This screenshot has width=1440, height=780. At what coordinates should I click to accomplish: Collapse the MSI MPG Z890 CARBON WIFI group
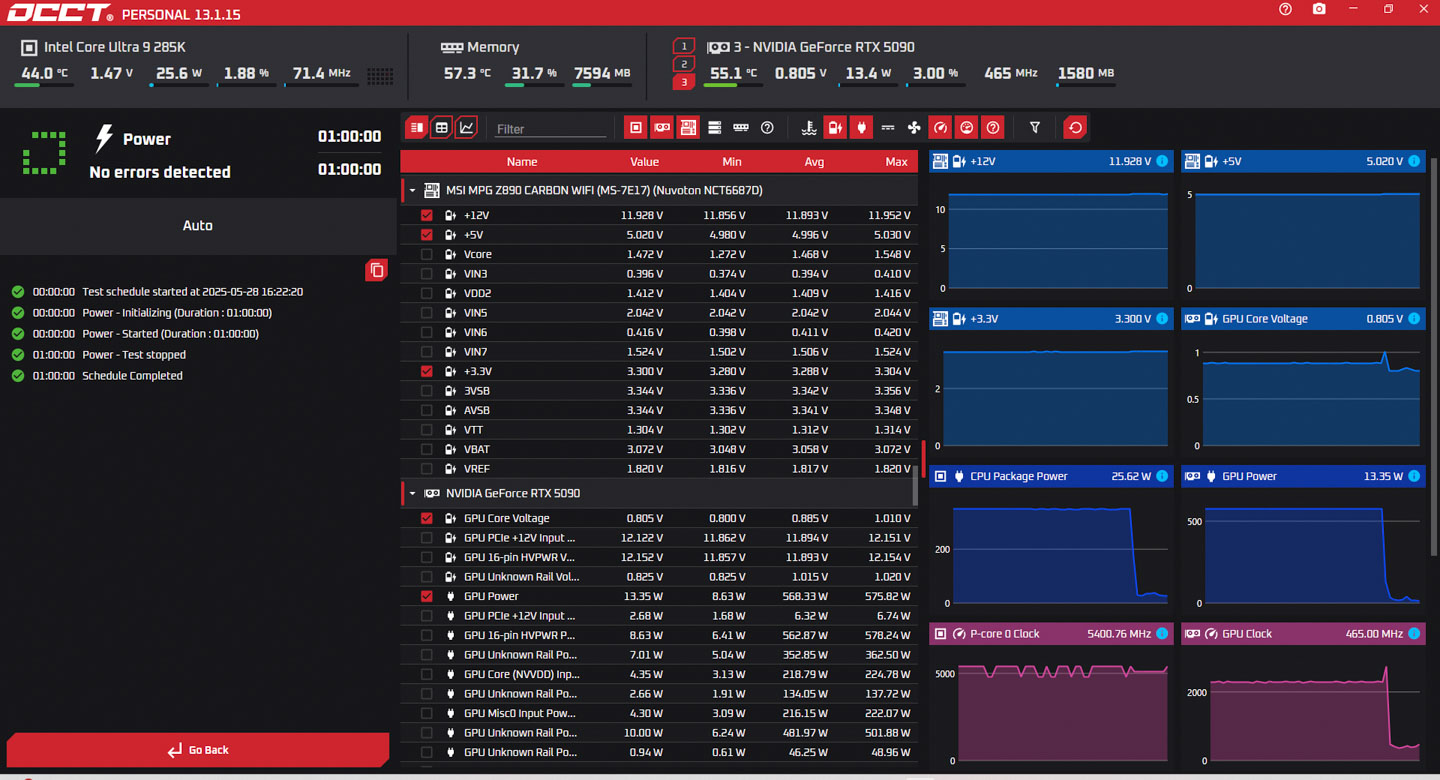point(412,190)
